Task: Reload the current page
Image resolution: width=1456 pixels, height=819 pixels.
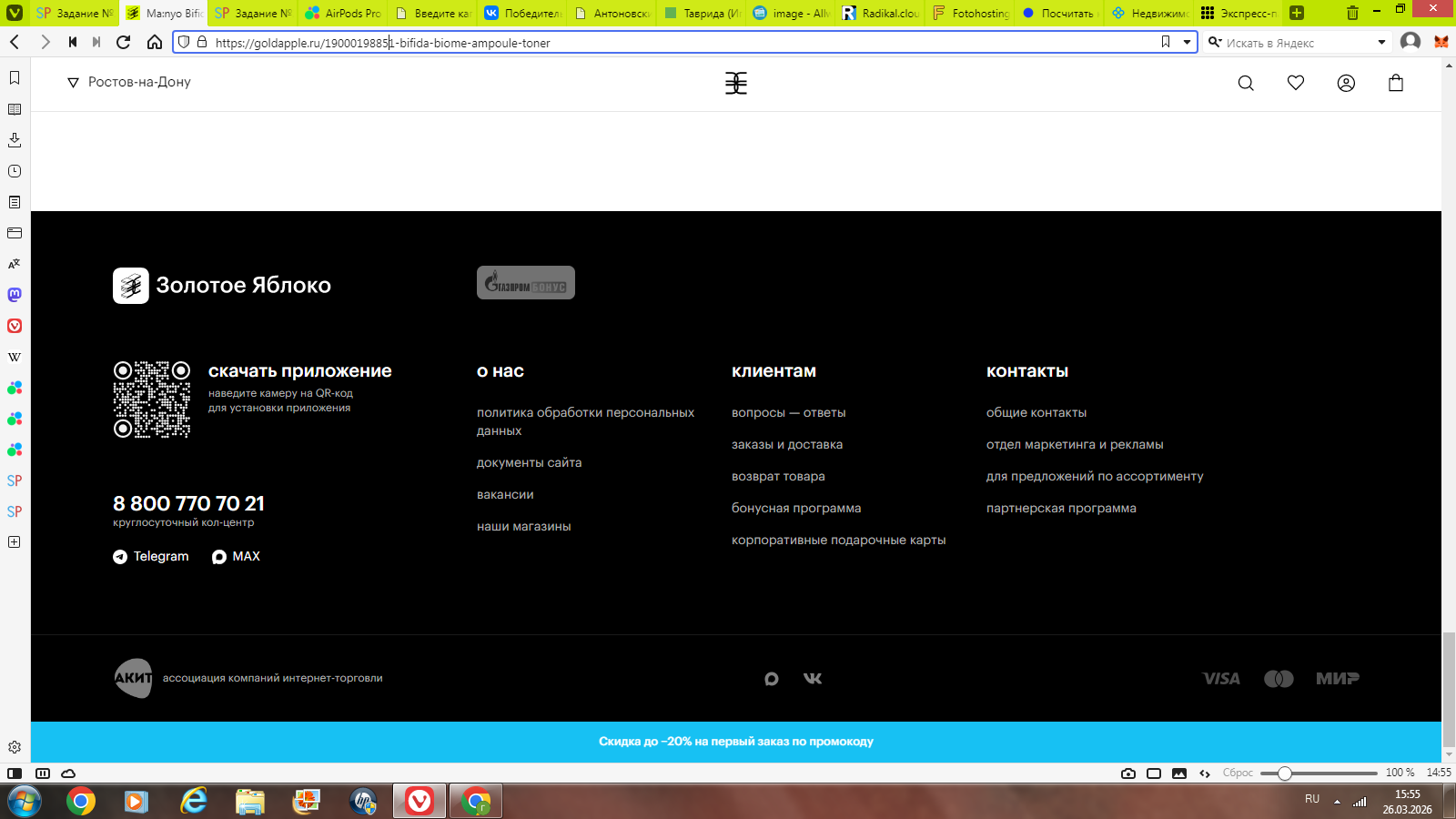Action: 124,42
